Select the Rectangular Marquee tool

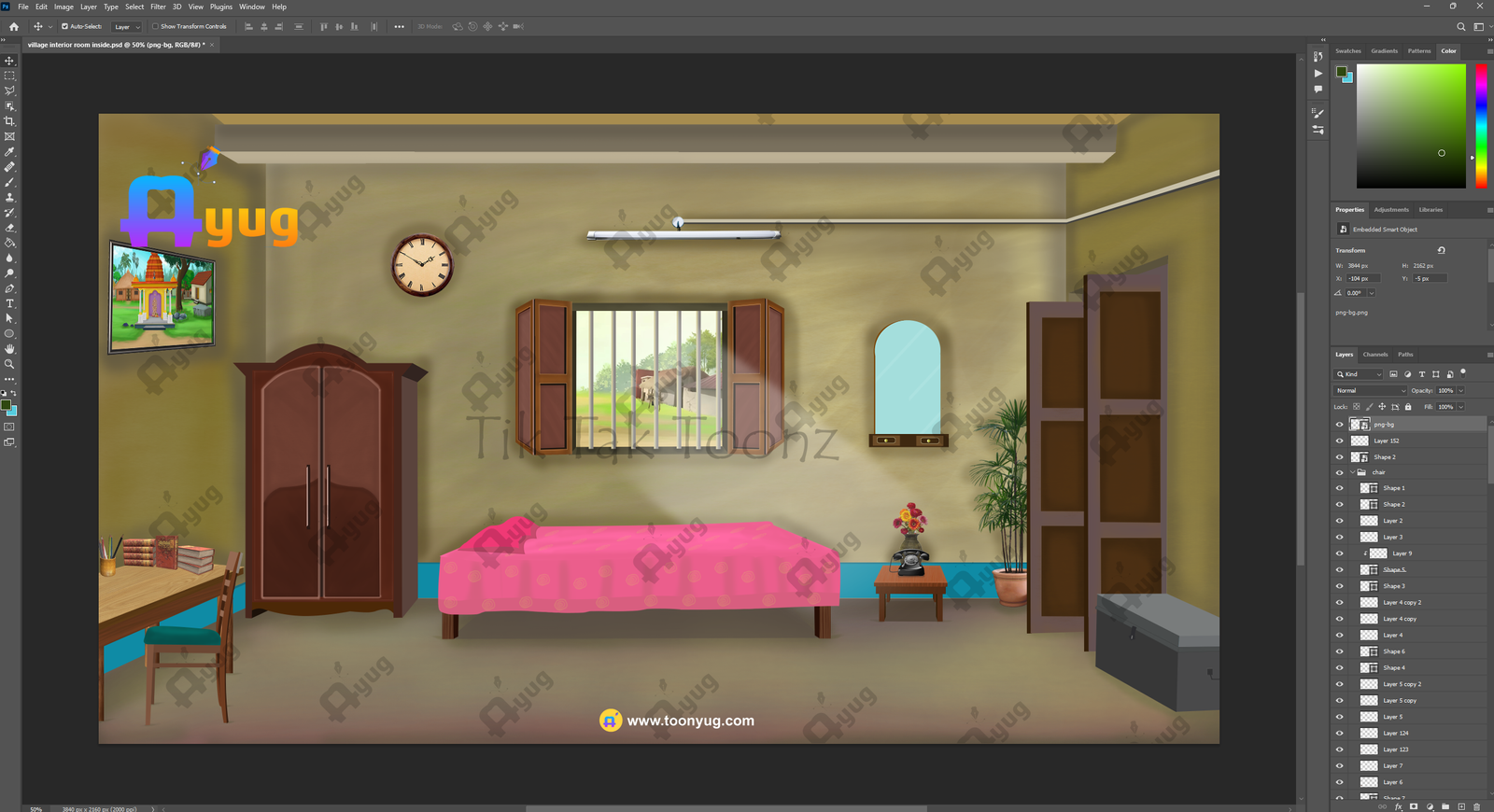pyautogui.click(x=9, y=76)
